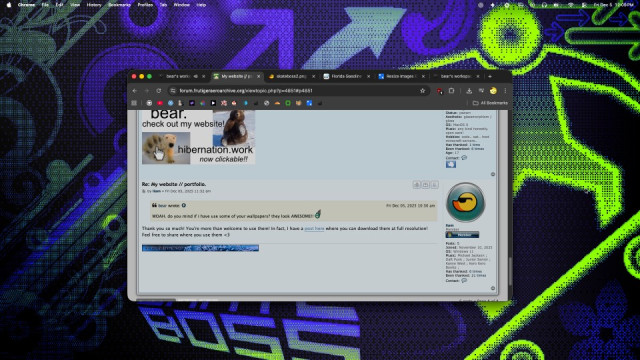Click the sunglasses duck avatar
The width and height of the screenshot is (640, 360).
tap(465, 202)
